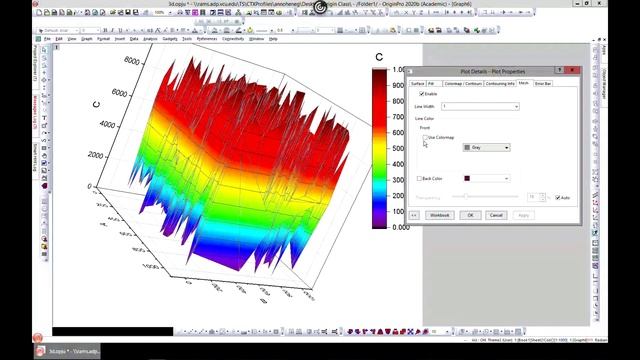Click the OK button
The width and height of the screenshot is (640, 360).
[x=470, y=215]
